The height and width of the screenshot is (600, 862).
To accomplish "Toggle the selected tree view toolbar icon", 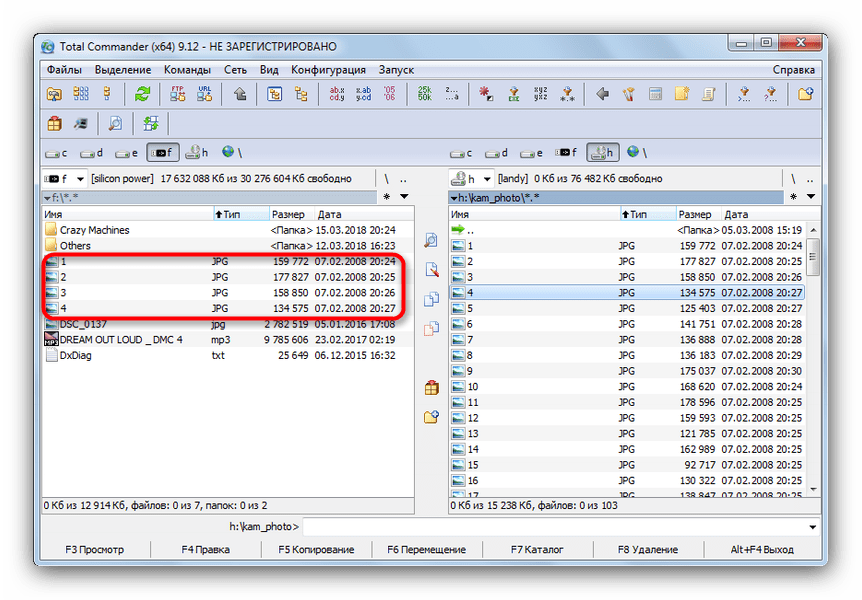I will (274, 94).
